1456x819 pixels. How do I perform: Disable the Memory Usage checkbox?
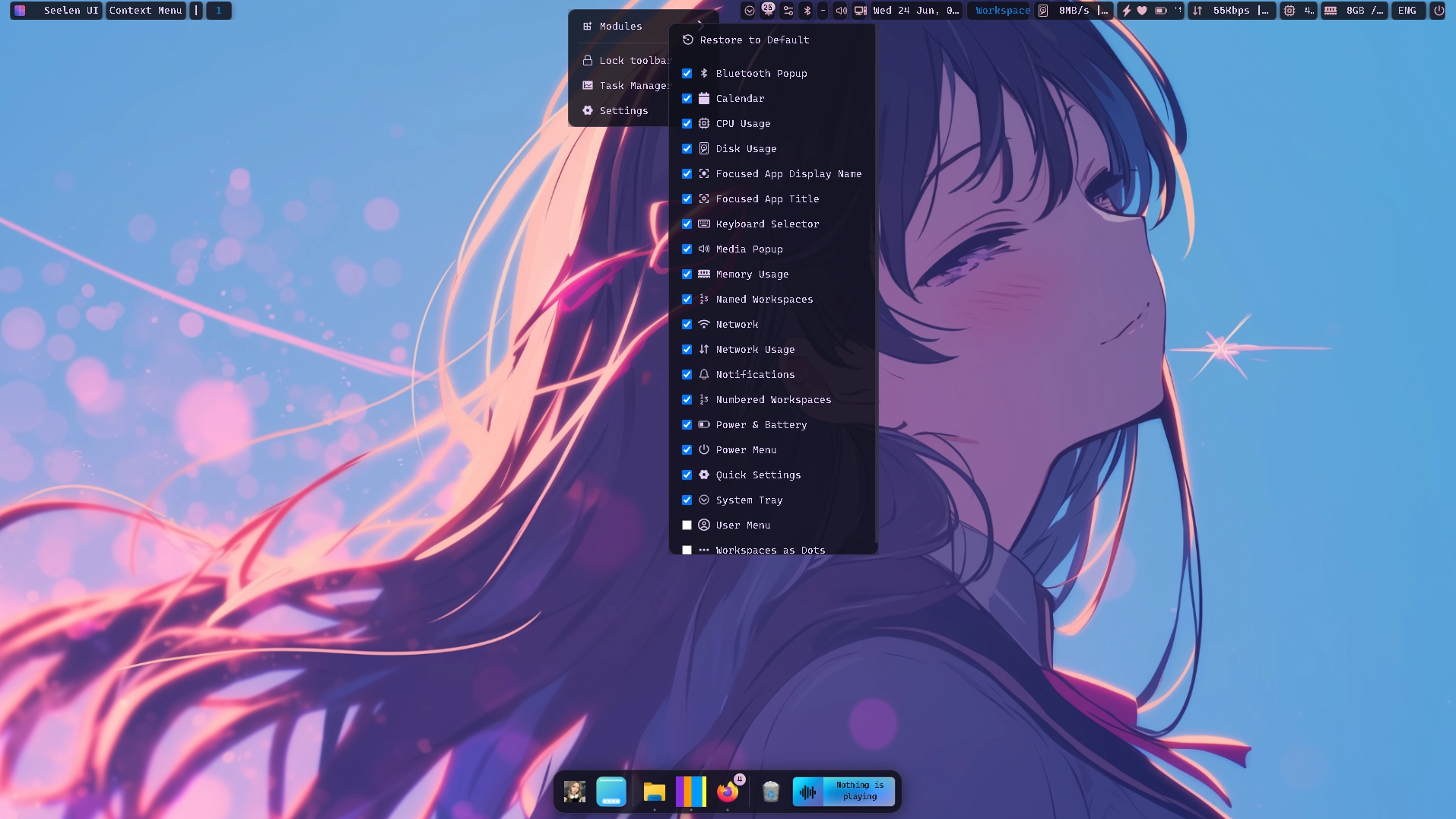(687, 274)
